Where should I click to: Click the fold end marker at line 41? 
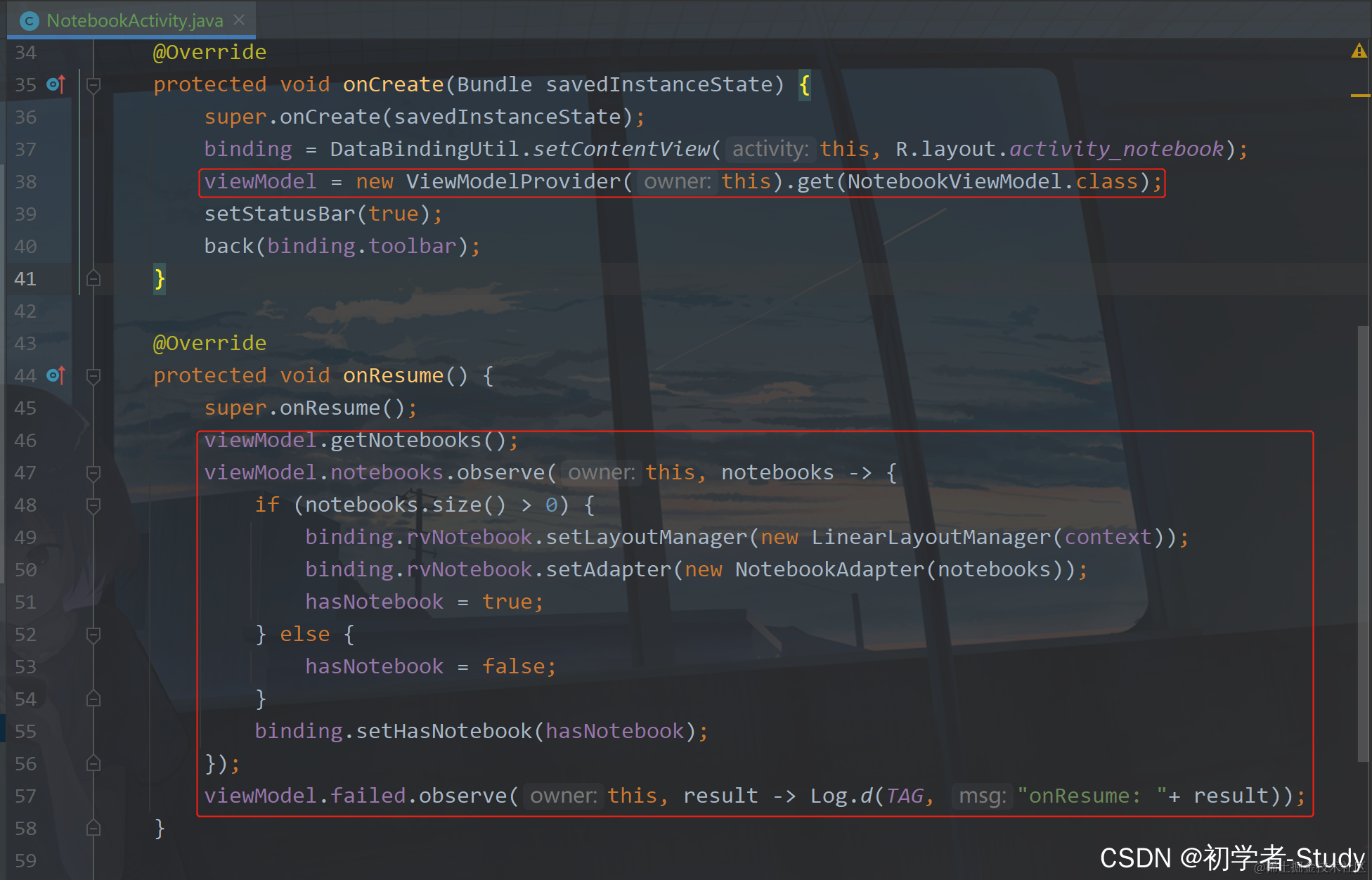[x=93, y=279]
